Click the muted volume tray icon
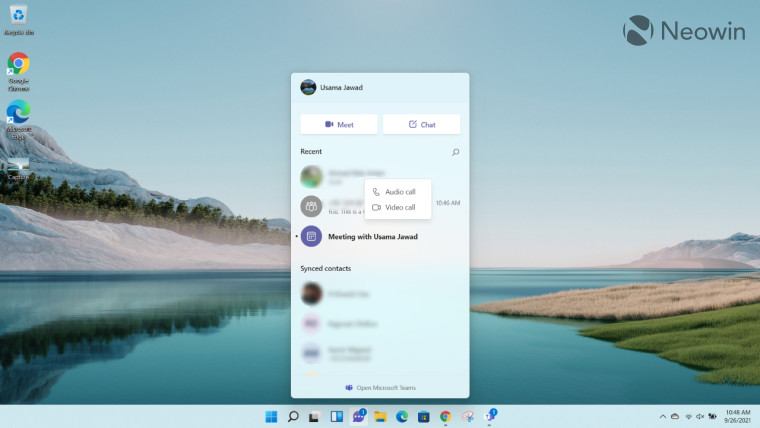Image resolution: width=760 pixels, height=428 pixels. coord(700,416)
